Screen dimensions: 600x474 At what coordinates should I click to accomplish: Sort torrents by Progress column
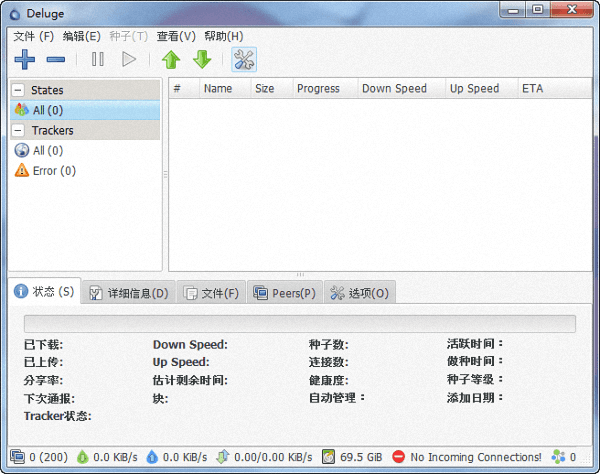pos(325,88)
